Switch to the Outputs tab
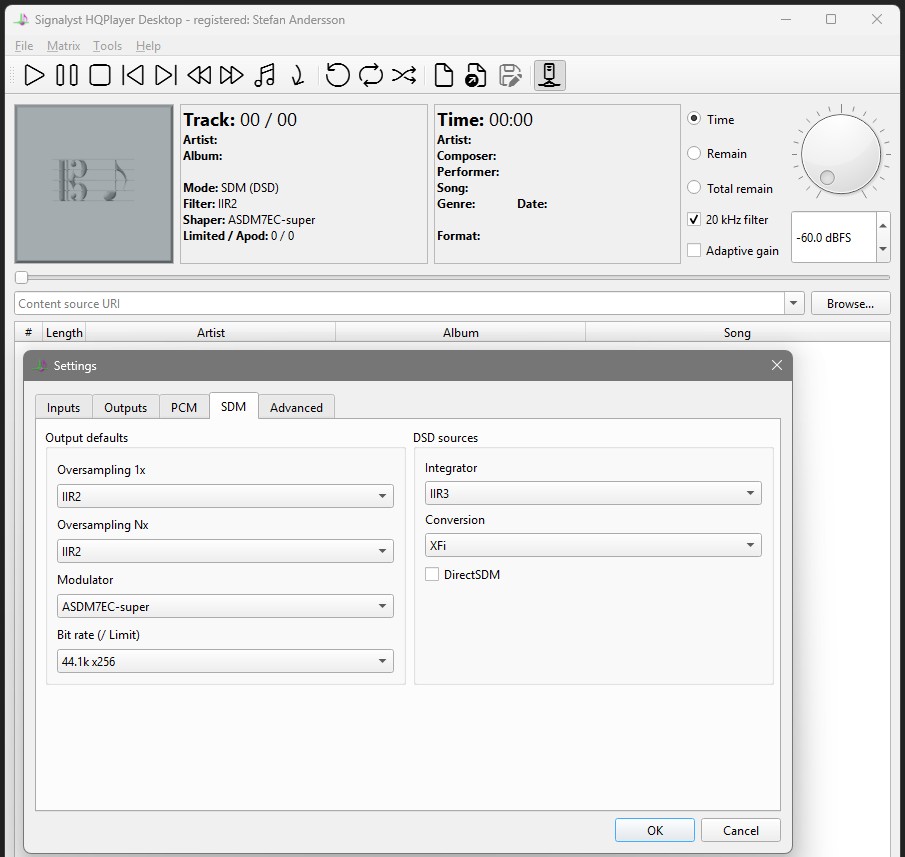The image size is (905, 857). click(x=126, y=407)
